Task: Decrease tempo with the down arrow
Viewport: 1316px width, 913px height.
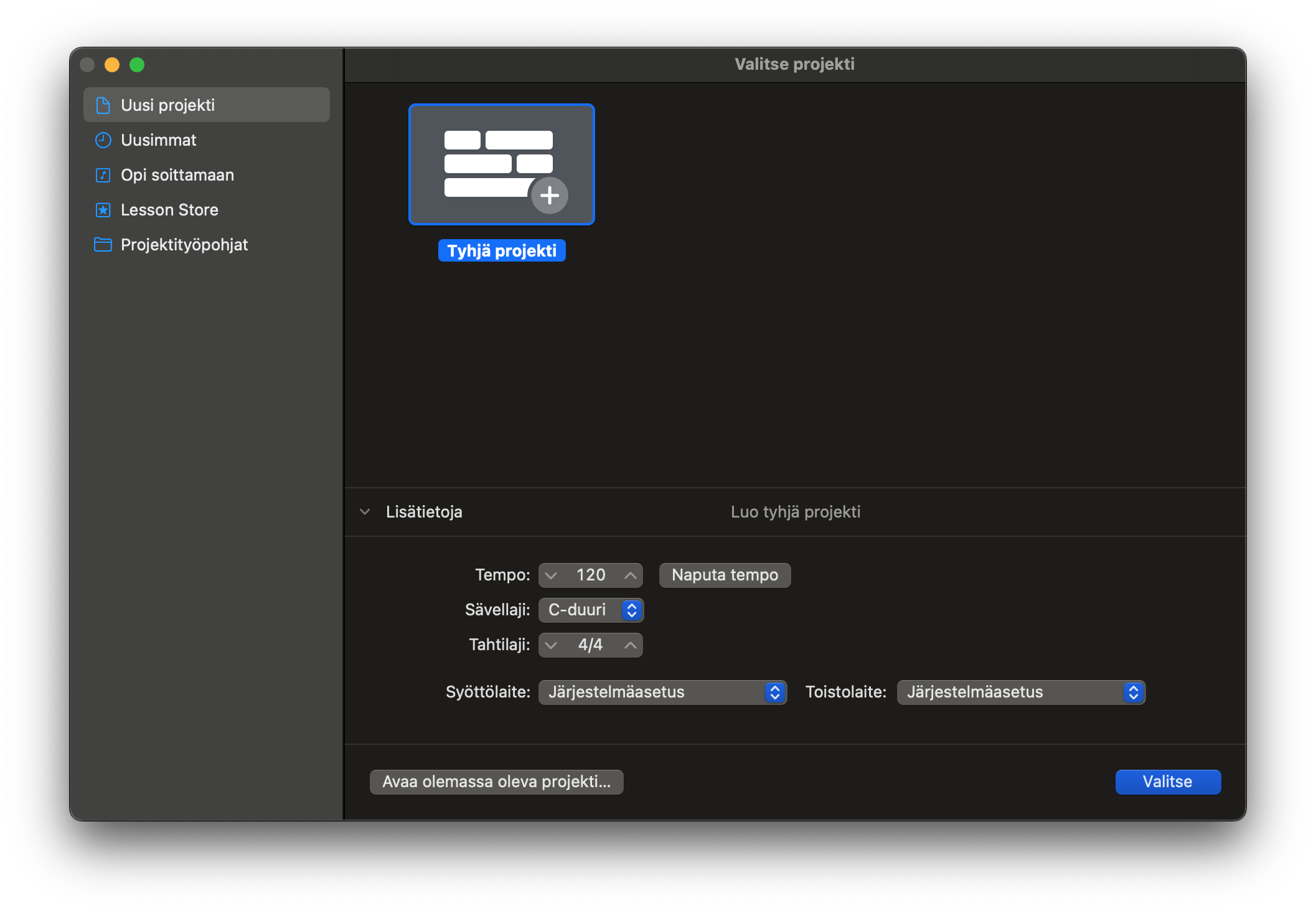Action: point(551,575)
